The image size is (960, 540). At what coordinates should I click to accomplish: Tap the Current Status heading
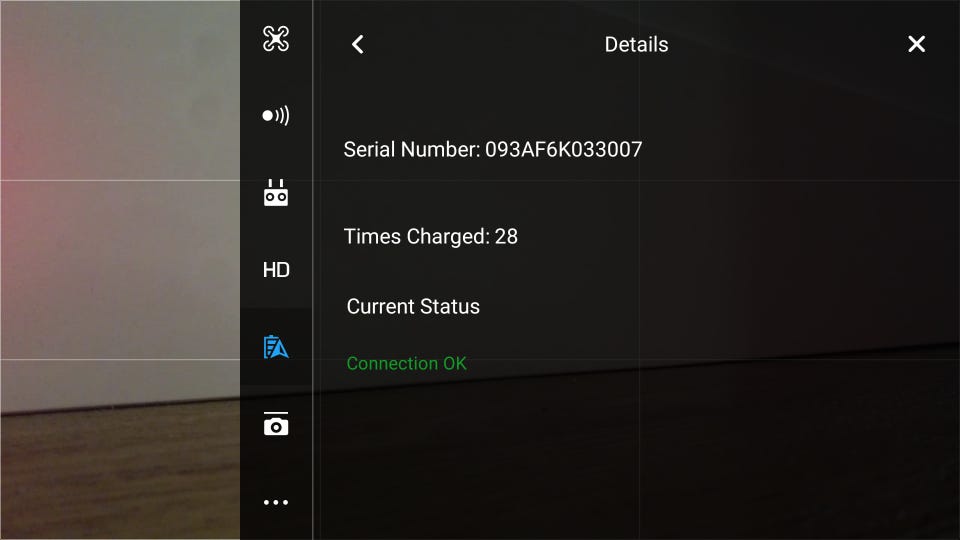click(x=413, y=306)
